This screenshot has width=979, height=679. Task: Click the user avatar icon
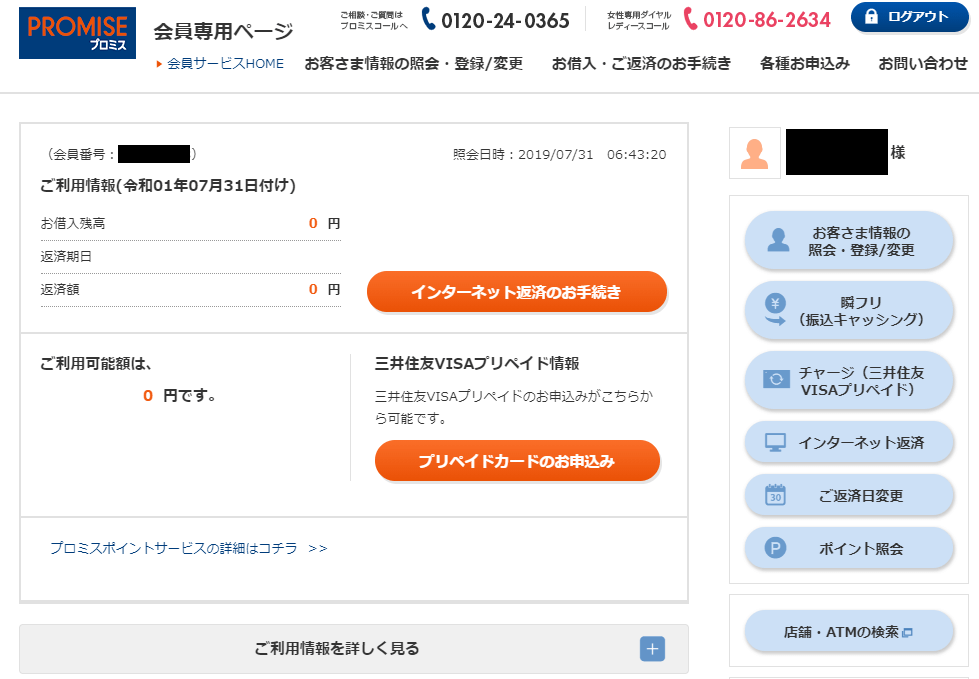coord(754,154)
